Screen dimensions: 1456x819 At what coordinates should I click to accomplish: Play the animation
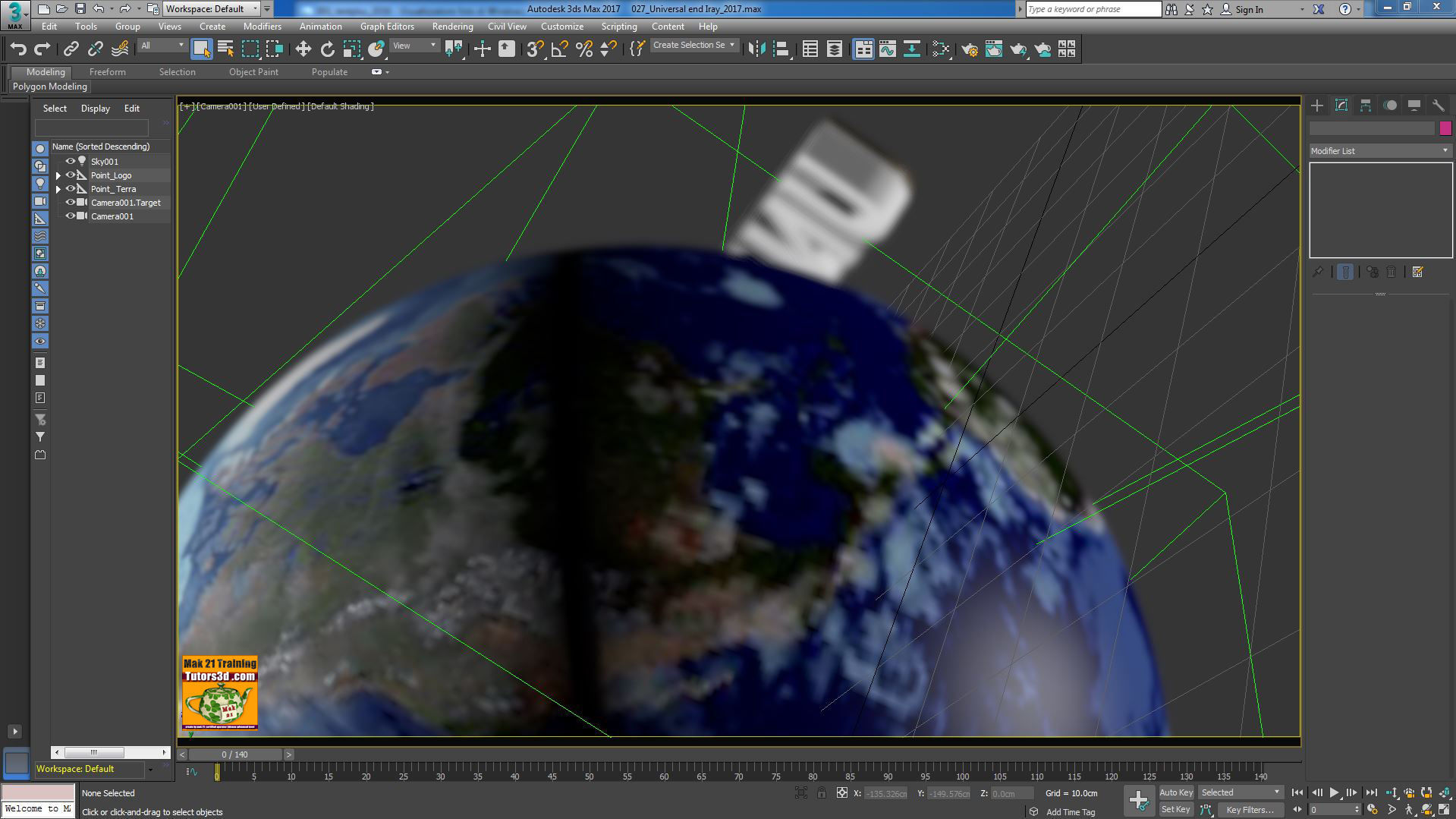pyautogui.click(x=1335, y=792)
